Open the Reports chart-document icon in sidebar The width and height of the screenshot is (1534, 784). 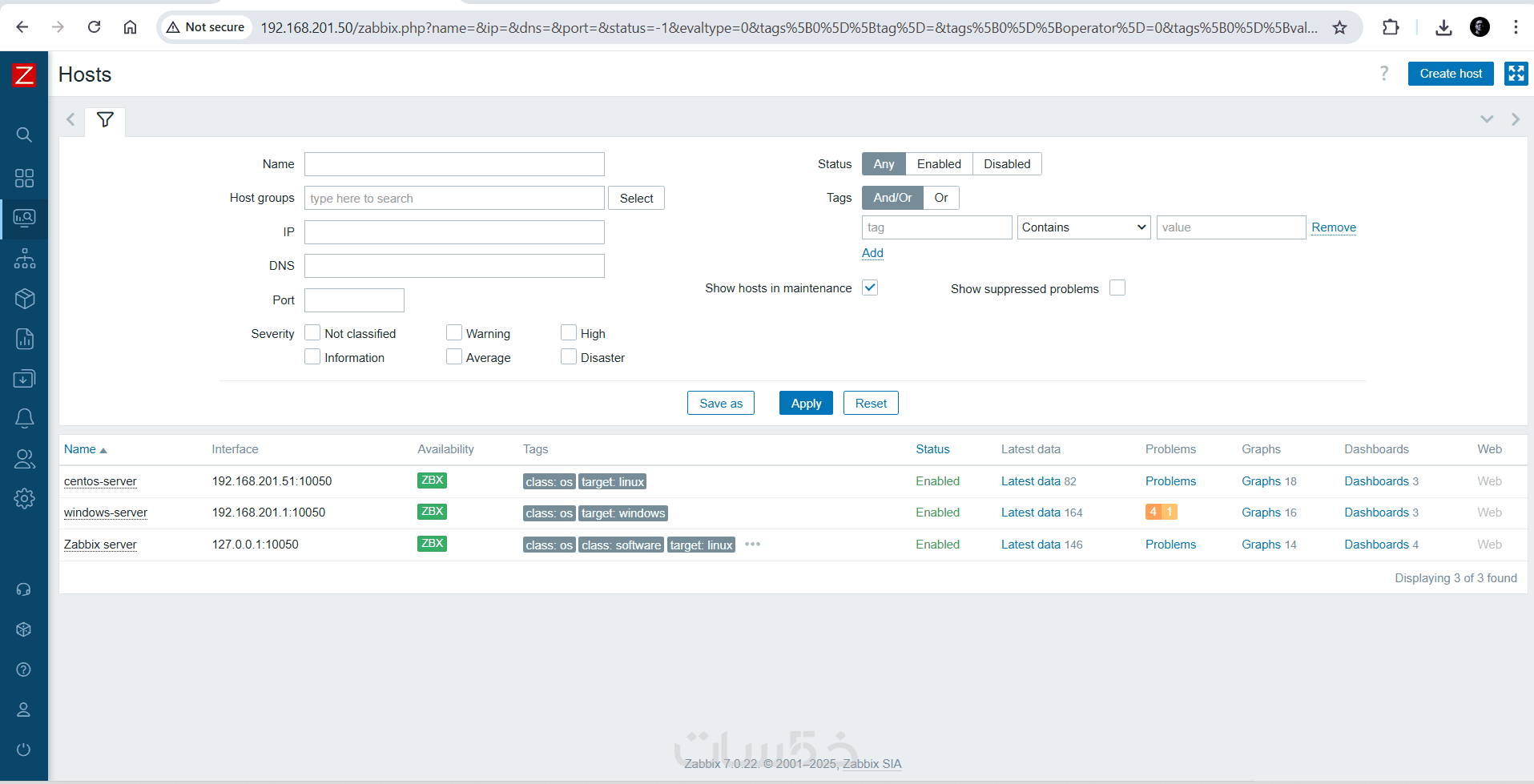point(24,339)
